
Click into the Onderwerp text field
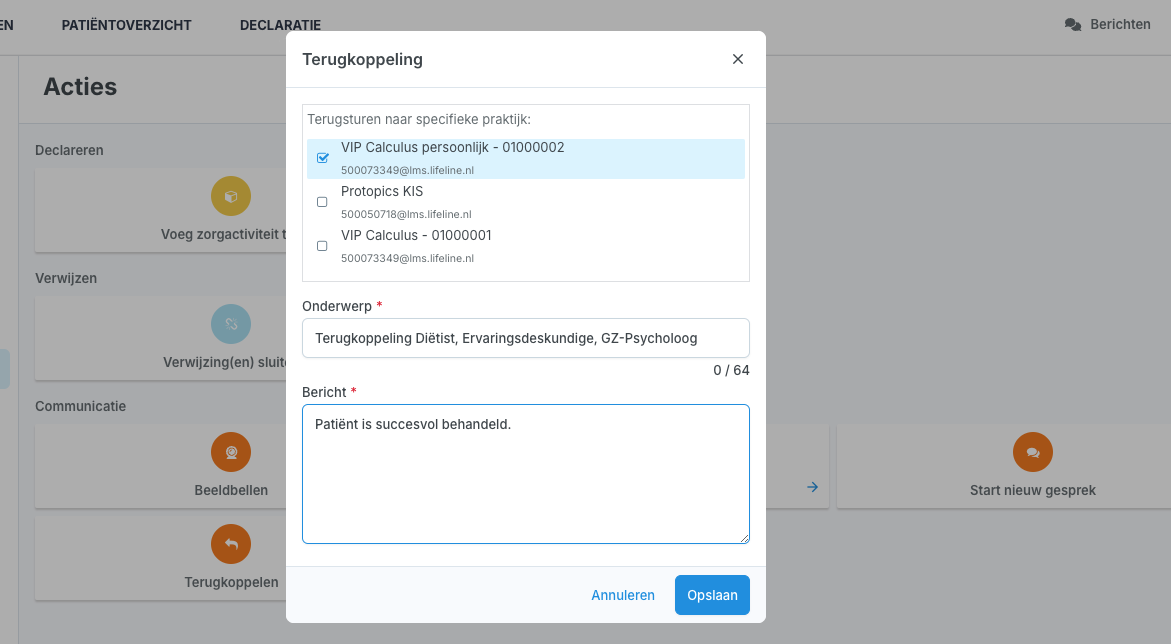(526, 338)
